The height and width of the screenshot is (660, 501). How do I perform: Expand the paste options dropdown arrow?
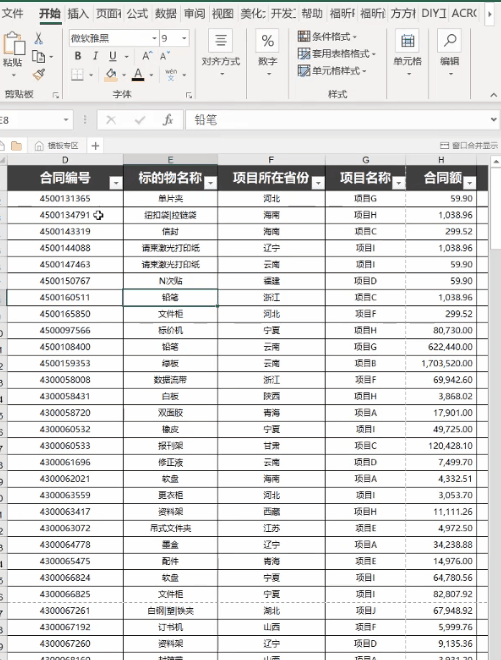(x=13, y=75)
